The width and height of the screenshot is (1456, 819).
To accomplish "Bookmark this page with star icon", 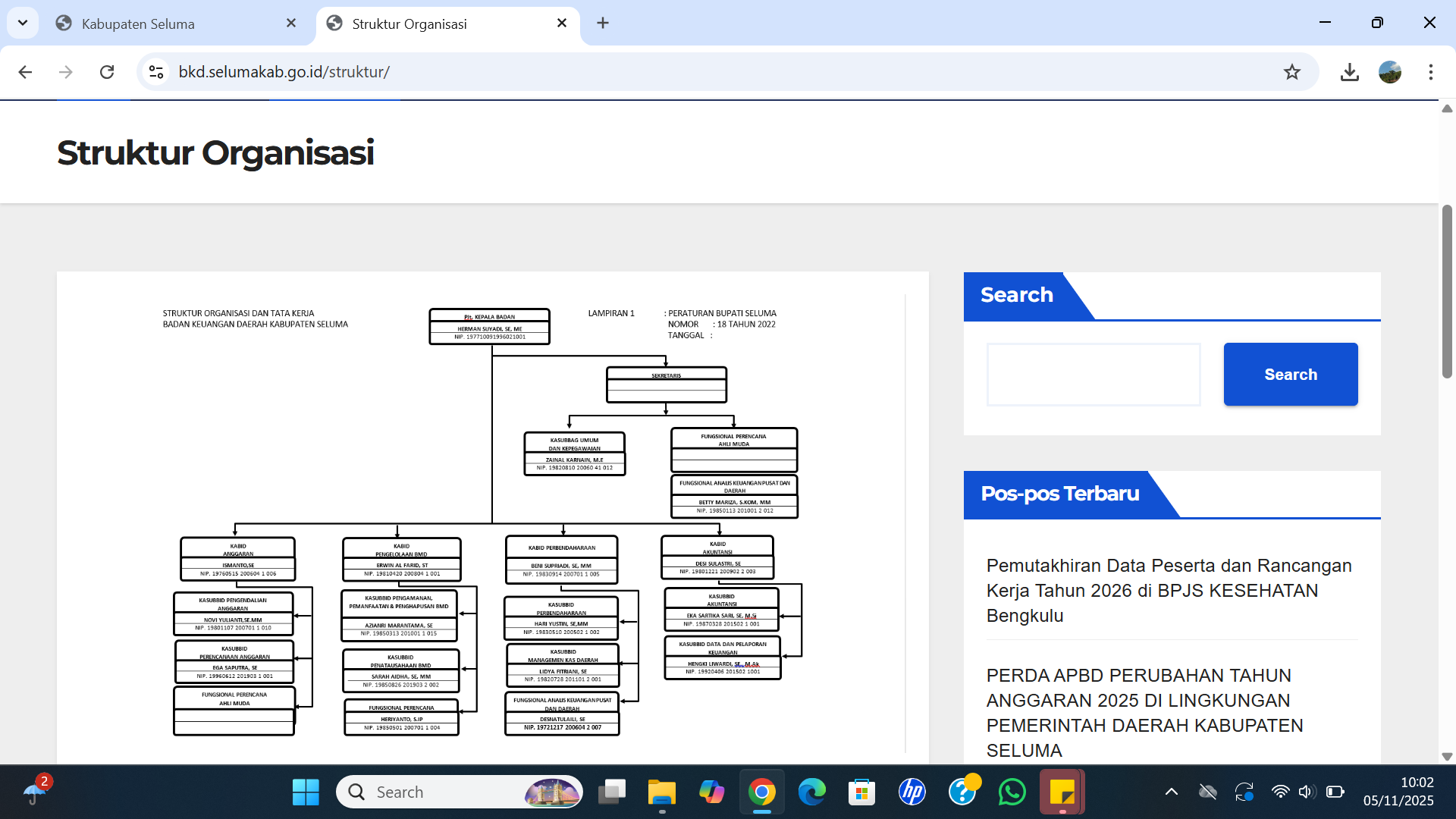I will point(1291,72).
